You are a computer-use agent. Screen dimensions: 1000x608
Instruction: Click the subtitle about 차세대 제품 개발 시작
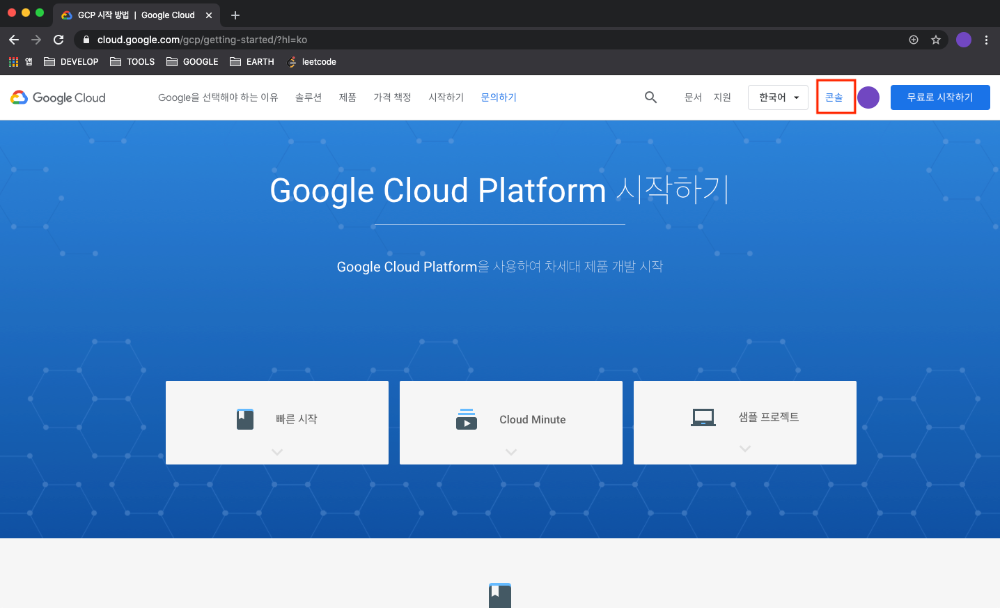tap(499, 267)
